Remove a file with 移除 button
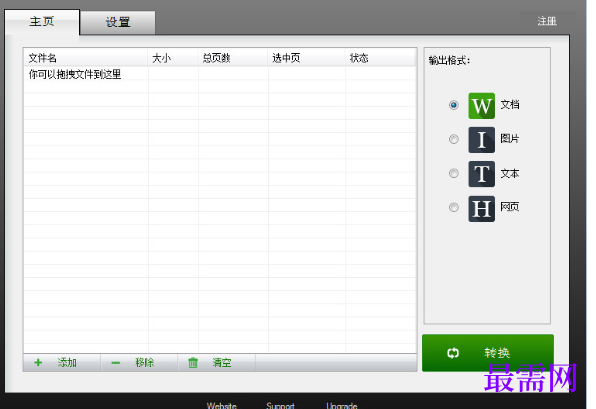The height and width of the screenshot is (409, 596). pyautogui.click(x=139, y=363)
